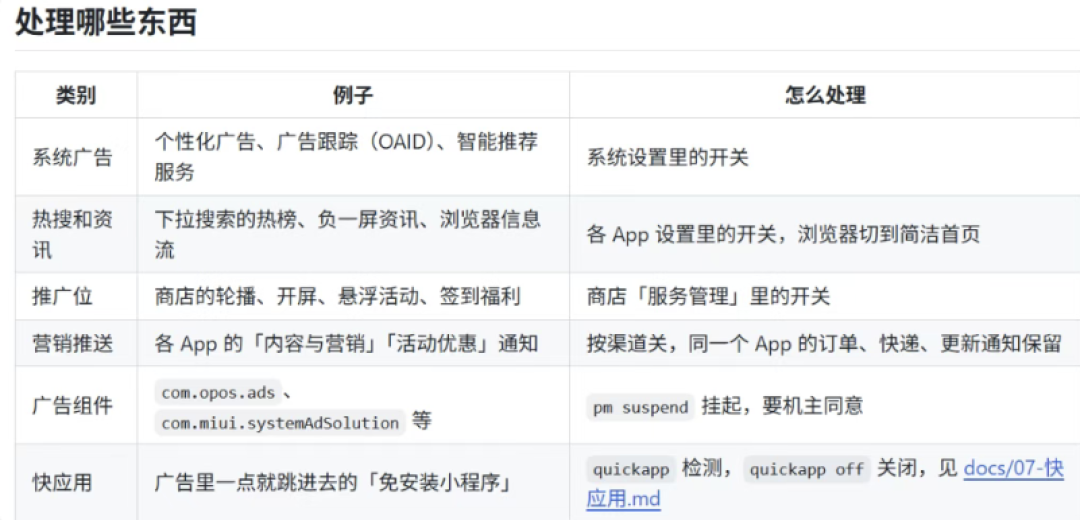The width and height of the screenshot is (1080, 520).
Task: Click the text 各 App 的「内容与营销」「活动优惠」通知
Action: tap(346, 344)
